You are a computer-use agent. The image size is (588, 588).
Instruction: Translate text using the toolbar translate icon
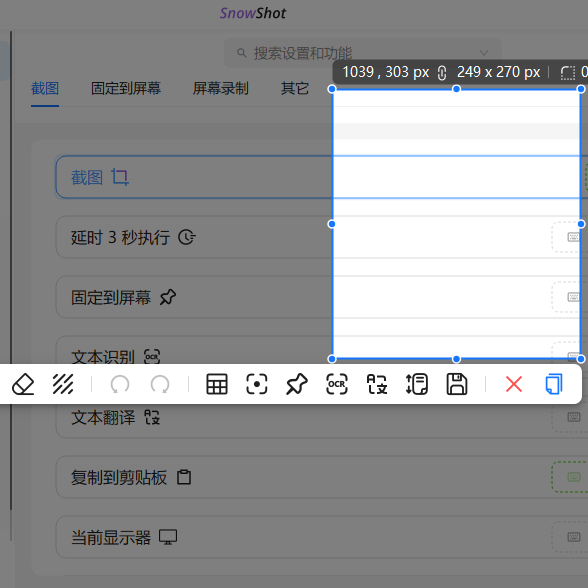(x=377, y=384)
